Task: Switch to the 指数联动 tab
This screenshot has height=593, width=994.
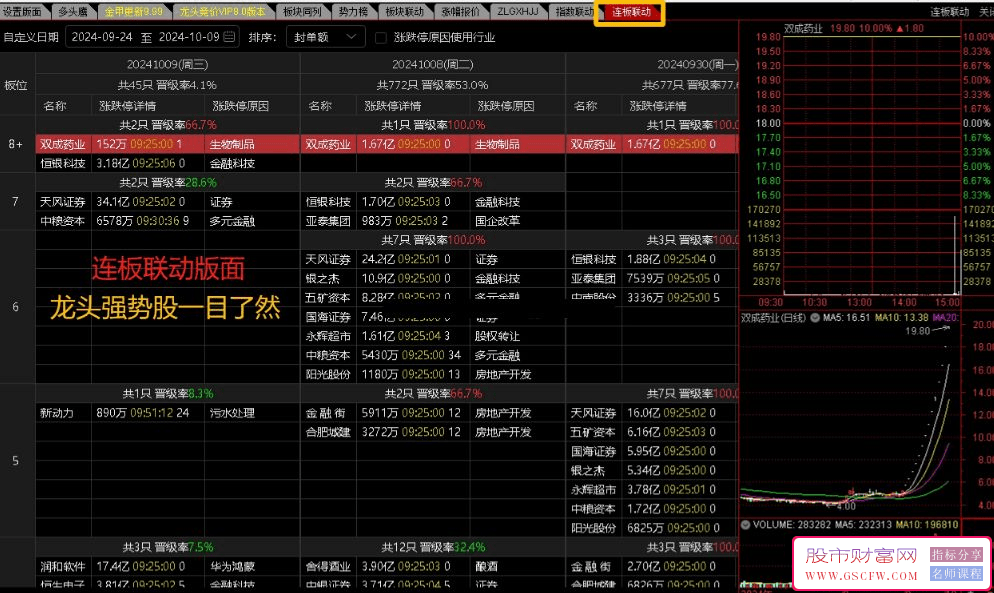Action: [574, 11]
